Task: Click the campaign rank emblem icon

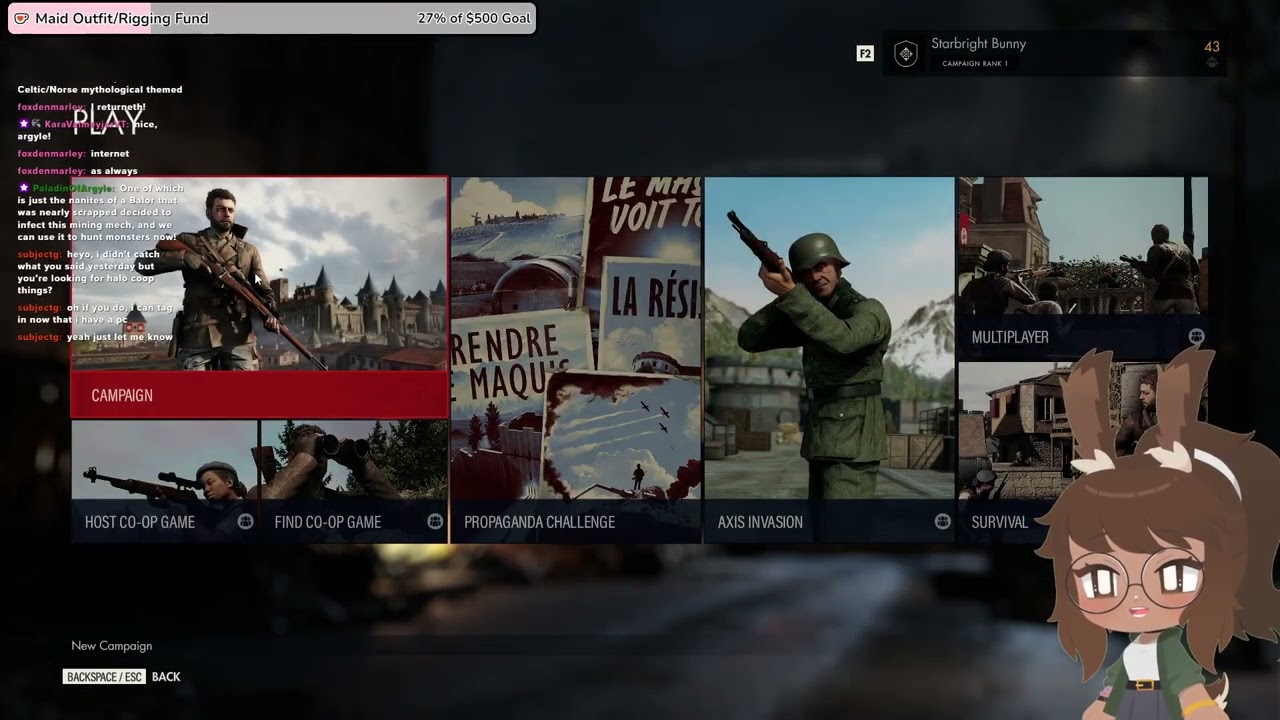Action: pyautogui.click(x=905, y=54)
